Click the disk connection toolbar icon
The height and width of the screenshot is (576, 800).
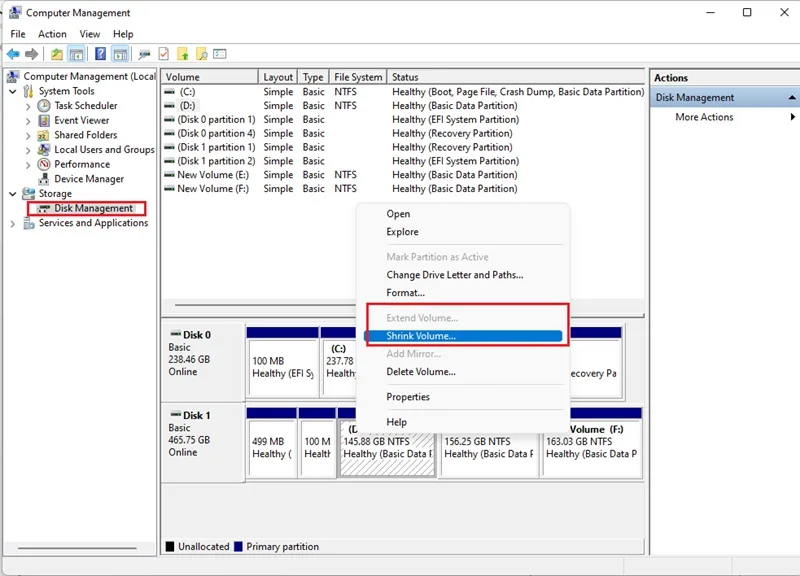[144, 54]
